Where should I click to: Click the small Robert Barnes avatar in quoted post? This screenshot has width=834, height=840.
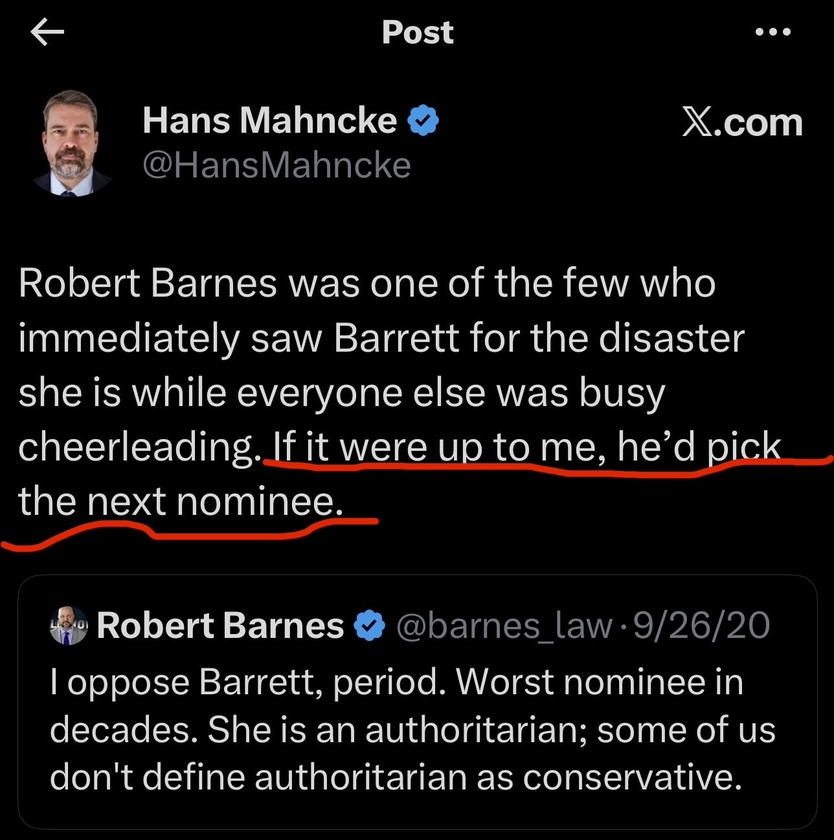click(x=69, y=626)
